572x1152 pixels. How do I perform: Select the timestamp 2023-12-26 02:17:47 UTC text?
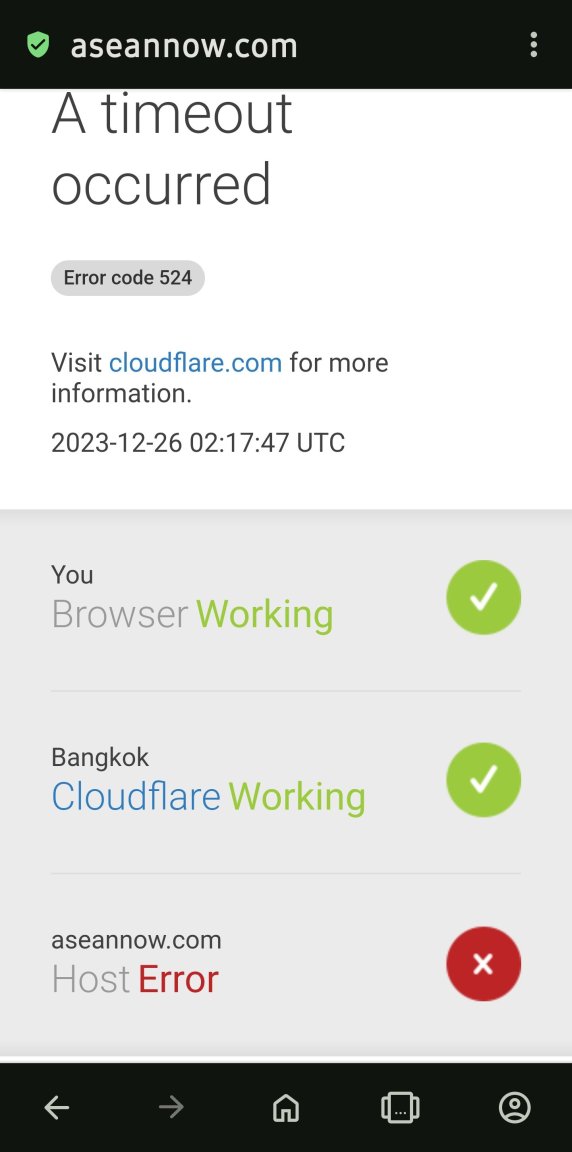click(198, 443)
